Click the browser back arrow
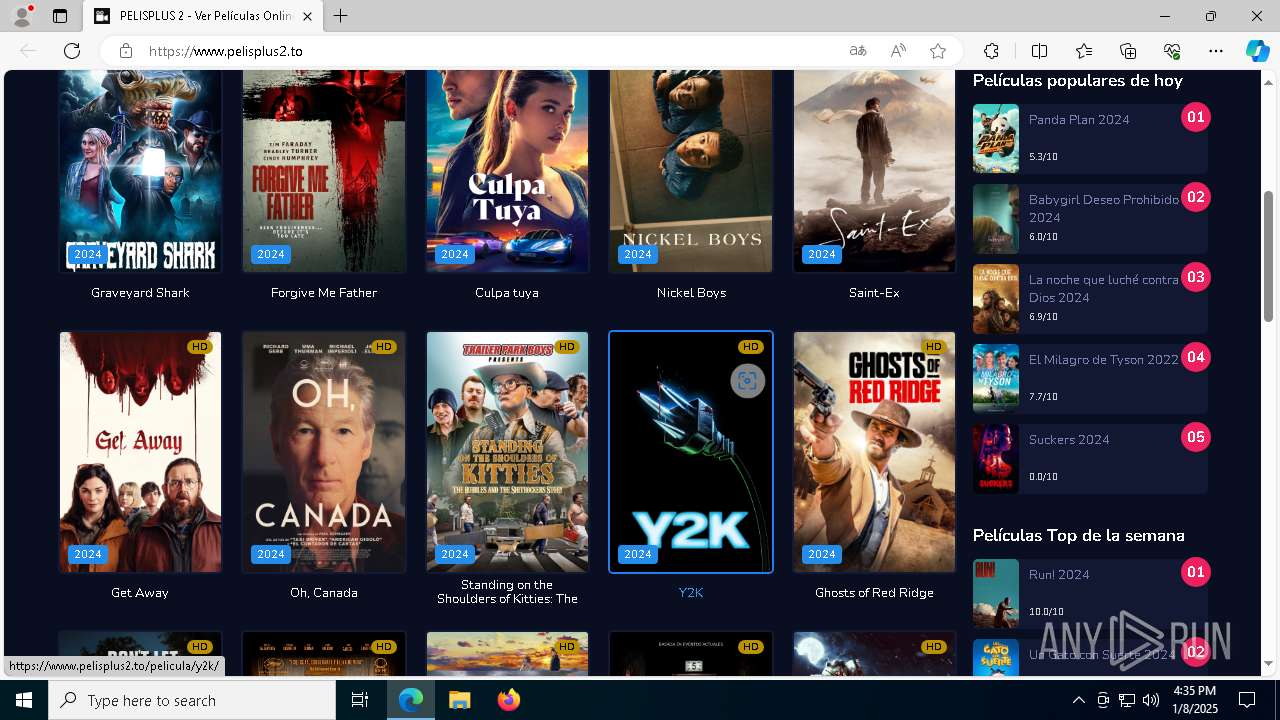The height and width of the screenshot is (720, 1280). (x=28, y=51)
